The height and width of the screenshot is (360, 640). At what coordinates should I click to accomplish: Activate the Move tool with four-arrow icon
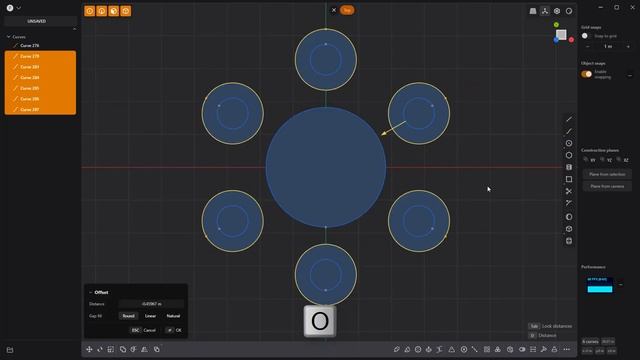(89, 349)
